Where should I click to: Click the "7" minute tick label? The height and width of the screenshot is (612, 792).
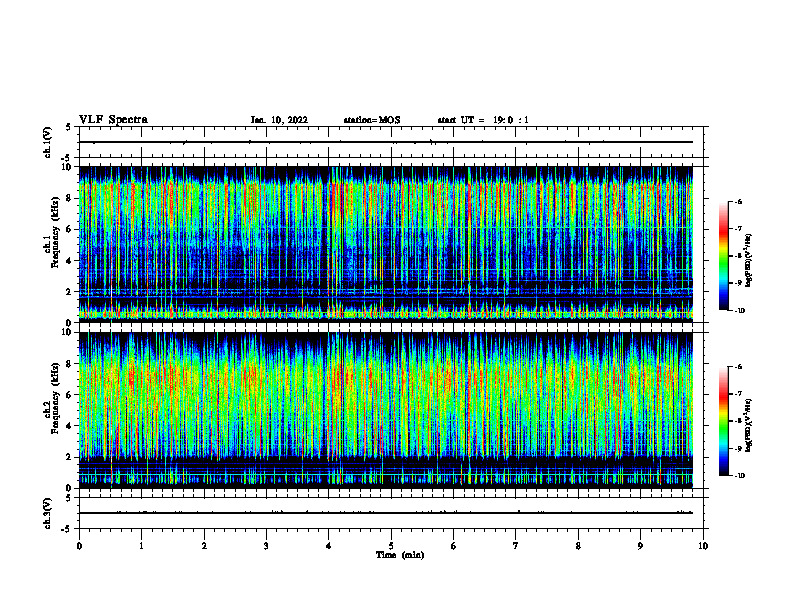coord(516,546)
